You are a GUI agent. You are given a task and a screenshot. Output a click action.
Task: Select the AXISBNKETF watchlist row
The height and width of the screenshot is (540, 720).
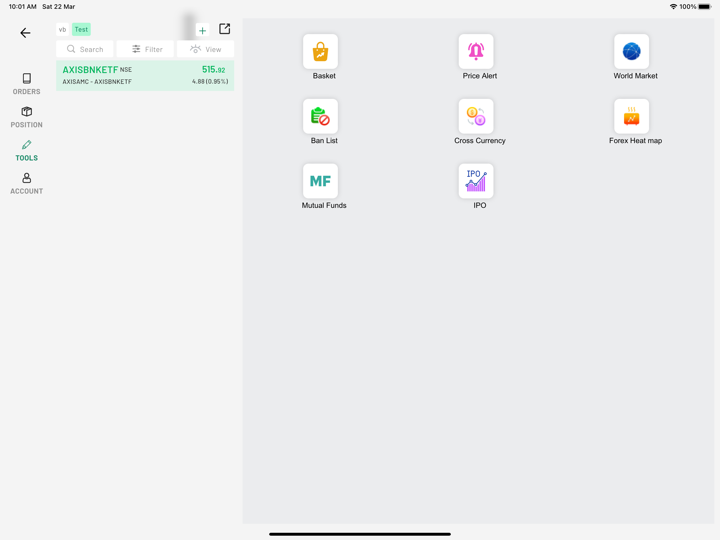(x=145, y=75)
